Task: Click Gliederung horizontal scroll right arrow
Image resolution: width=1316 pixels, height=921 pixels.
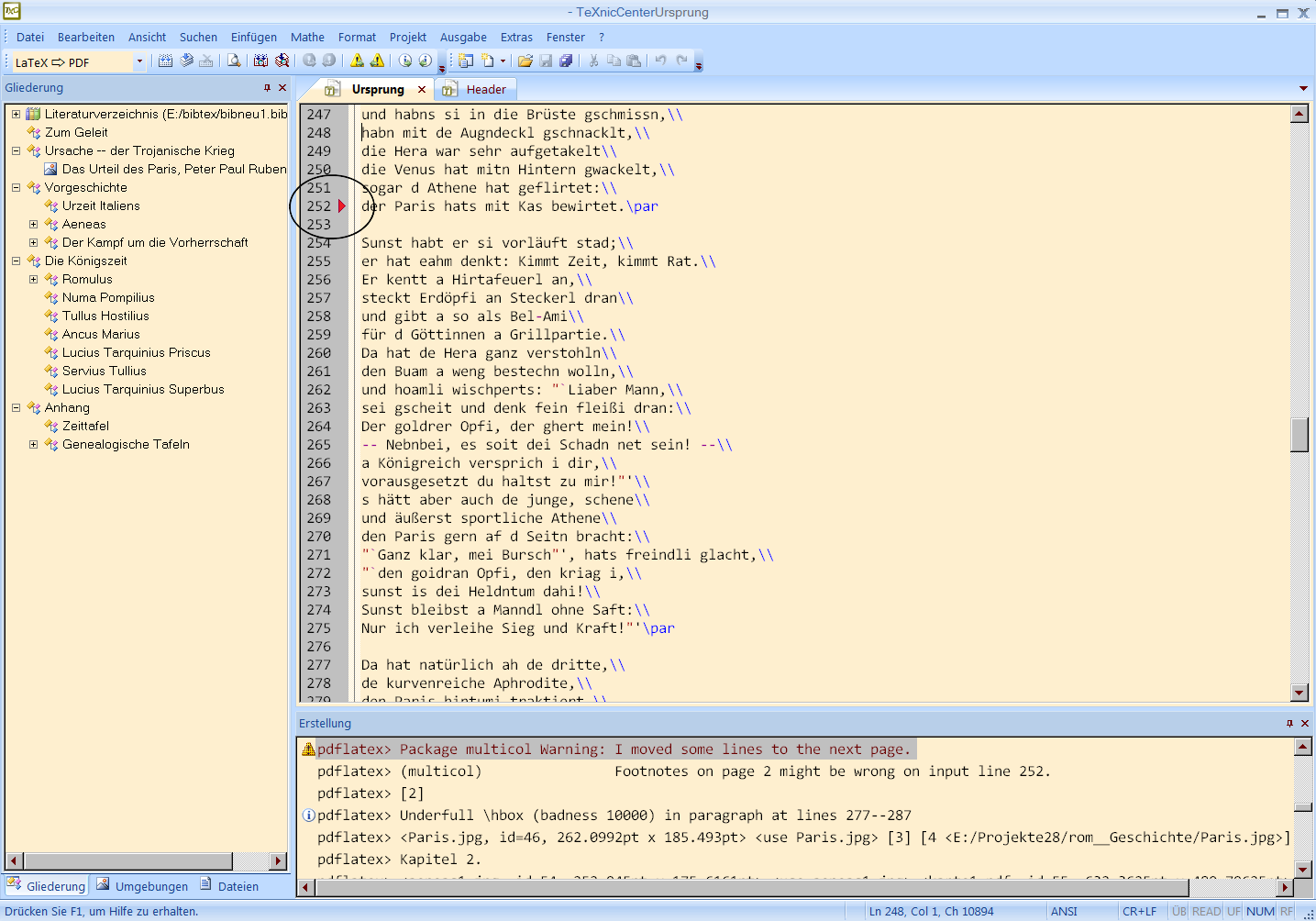Action: [278, 860]
